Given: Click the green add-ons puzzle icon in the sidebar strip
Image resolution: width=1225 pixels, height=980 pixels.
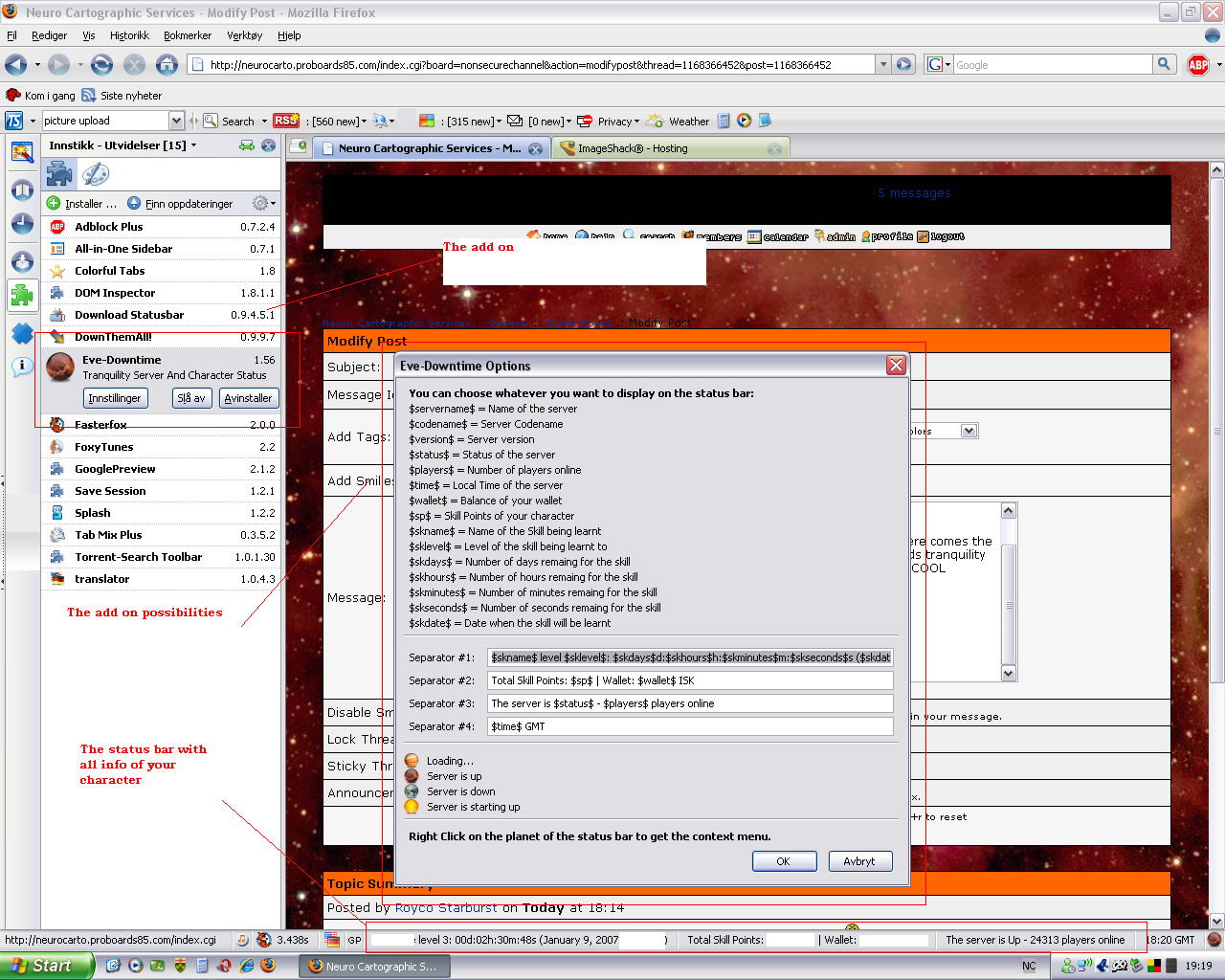Looking at the screenshot, I should pyautogui.click(x=22, y=296).
